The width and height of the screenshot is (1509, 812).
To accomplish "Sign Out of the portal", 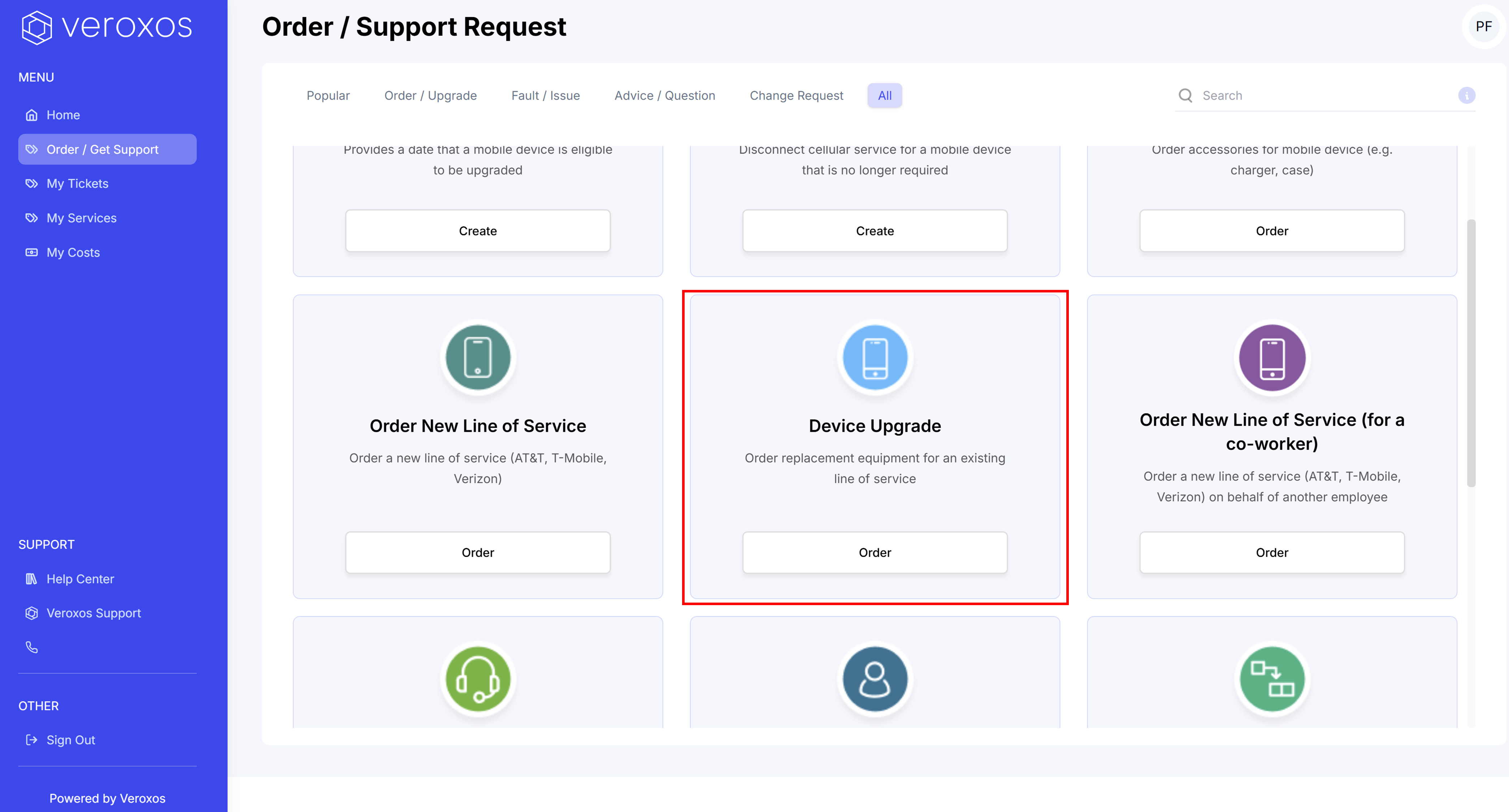I will 107,740.
